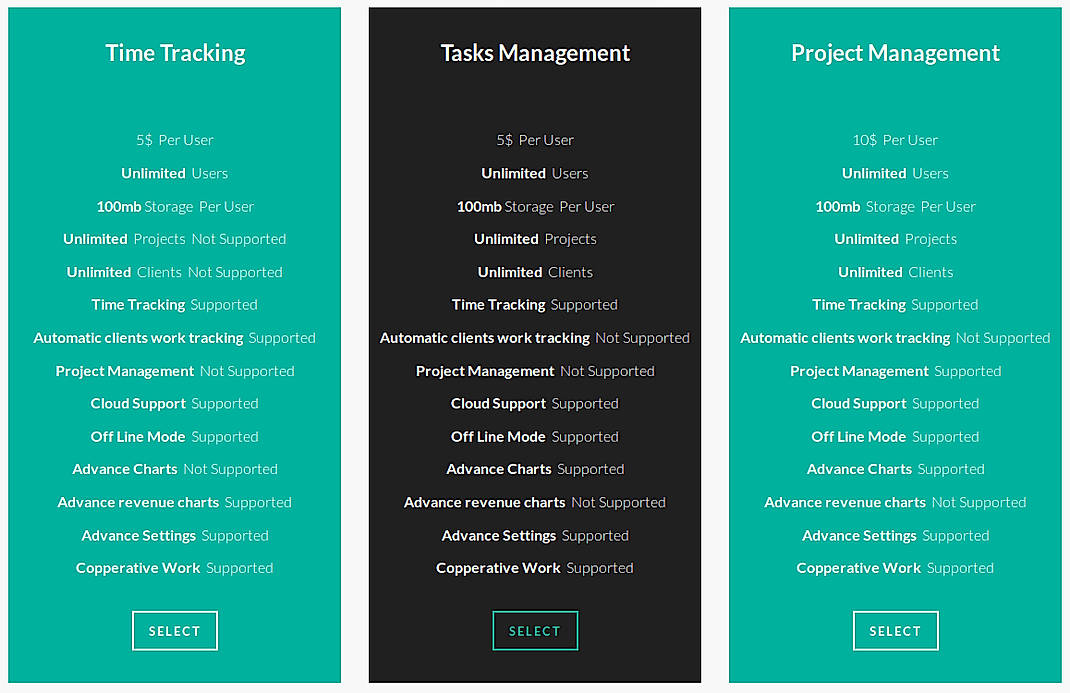Click SELECT on the Tasks Management plan
This screenshot has width=1070, height=693.
click(x=535, y=630)
